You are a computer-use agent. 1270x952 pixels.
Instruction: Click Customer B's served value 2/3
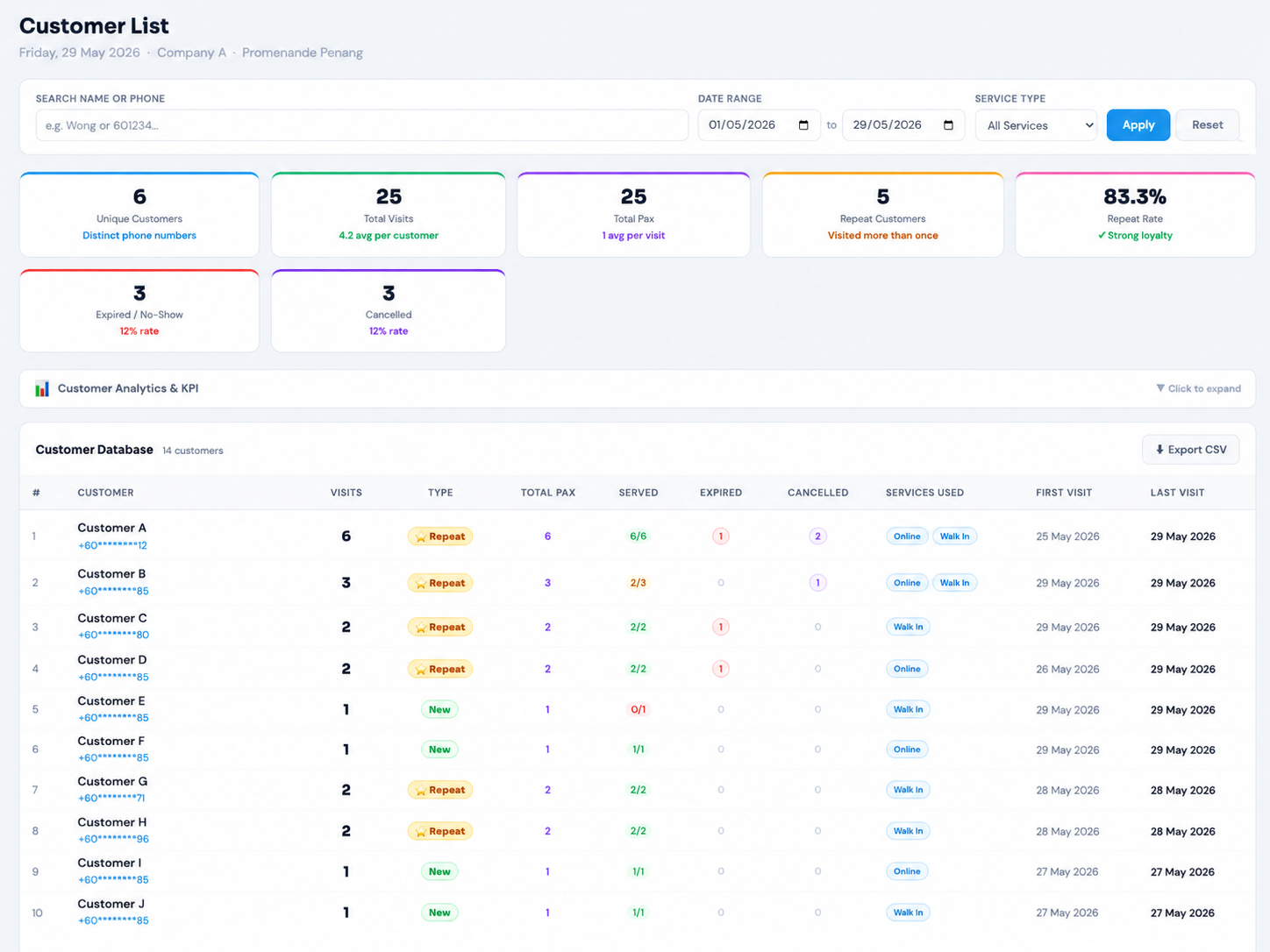click(x=639, y=583)
